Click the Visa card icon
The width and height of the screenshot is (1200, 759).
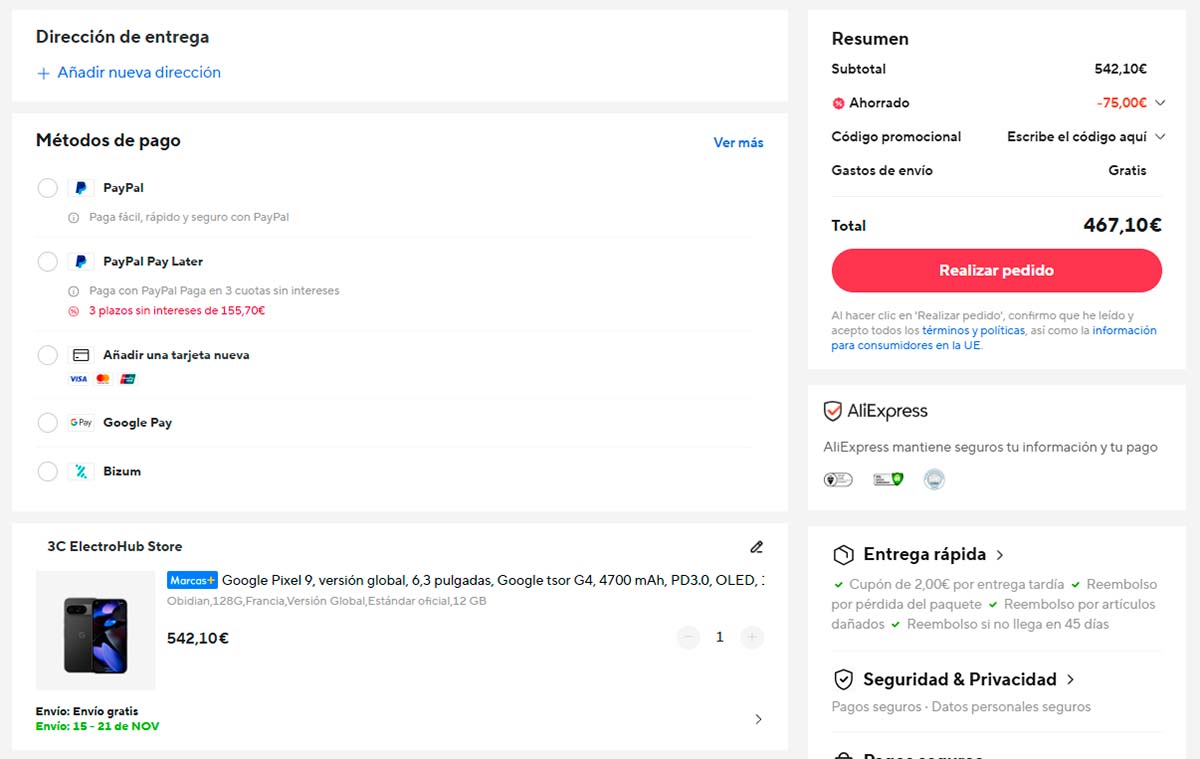click(x=78, y=378)
